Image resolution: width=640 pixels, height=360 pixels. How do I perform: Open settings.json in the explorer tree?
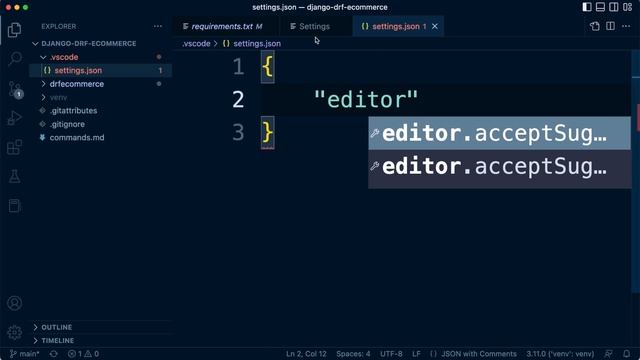100,71
